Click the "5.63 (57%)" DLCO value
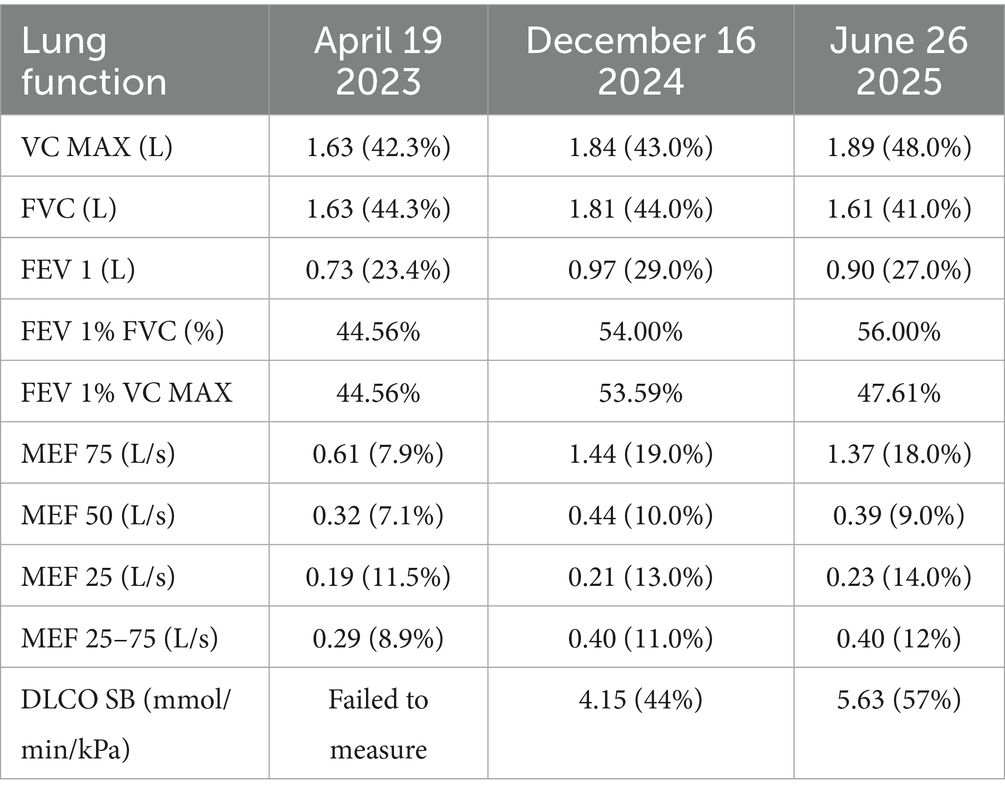Screen dimensions: 1005x797 coord(899,699)
